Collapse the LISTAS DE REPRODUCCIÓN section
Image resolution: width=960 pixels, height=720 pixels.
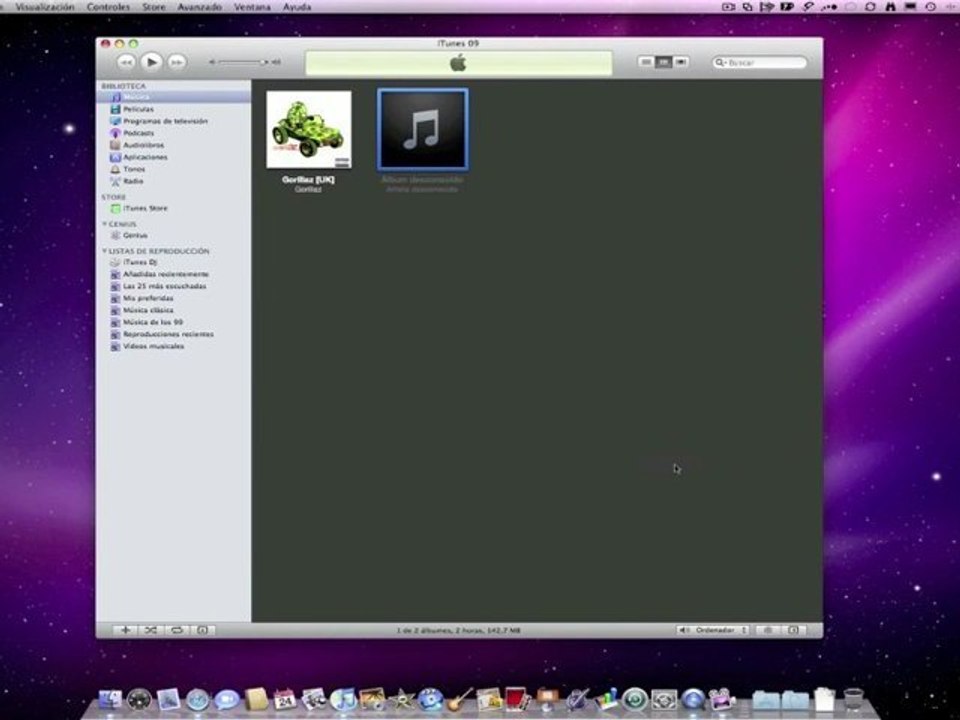click(x=105, y=251)
